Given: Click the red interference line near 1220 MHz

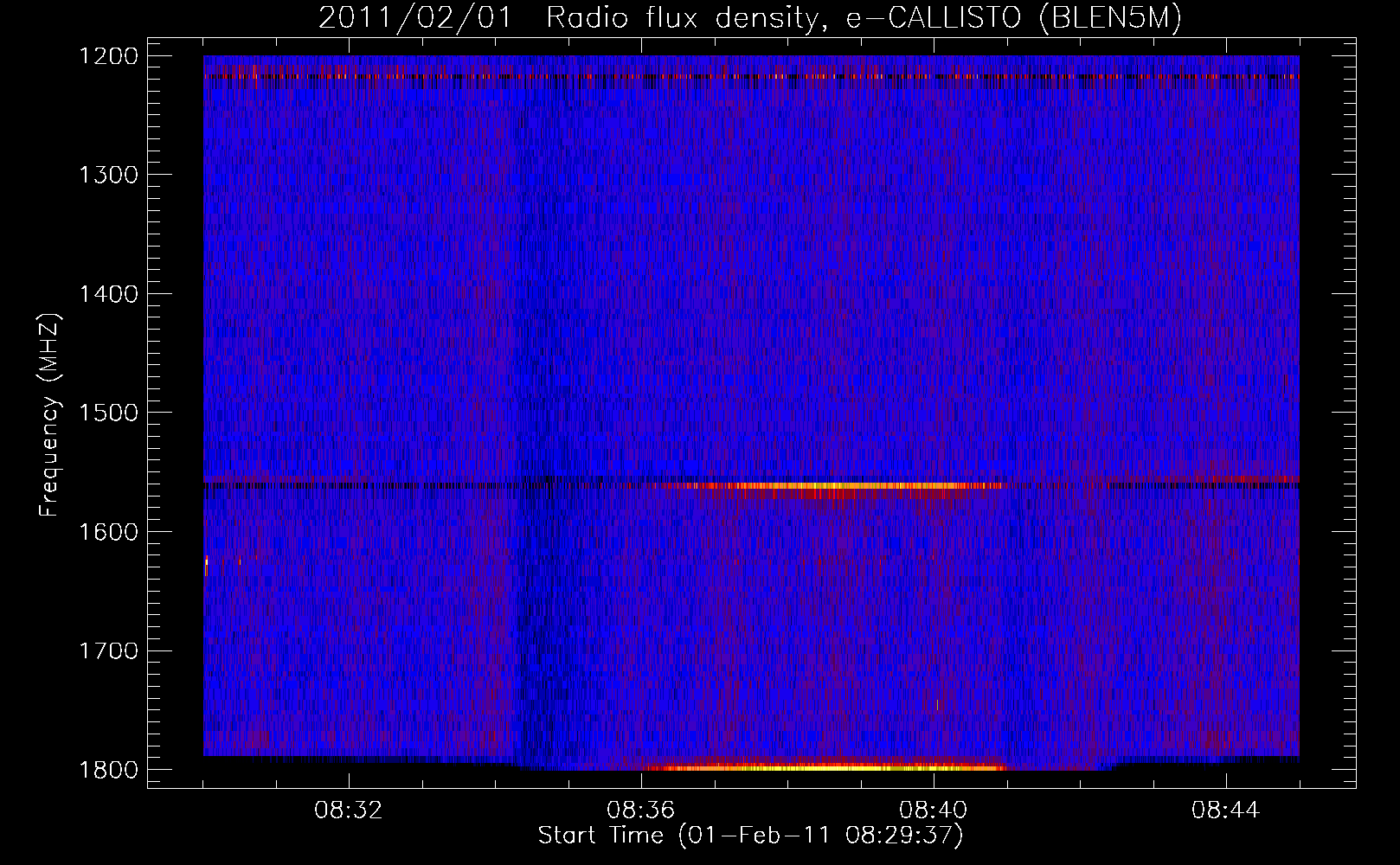Looking at the screenshot, I should (x=751, y=77).
